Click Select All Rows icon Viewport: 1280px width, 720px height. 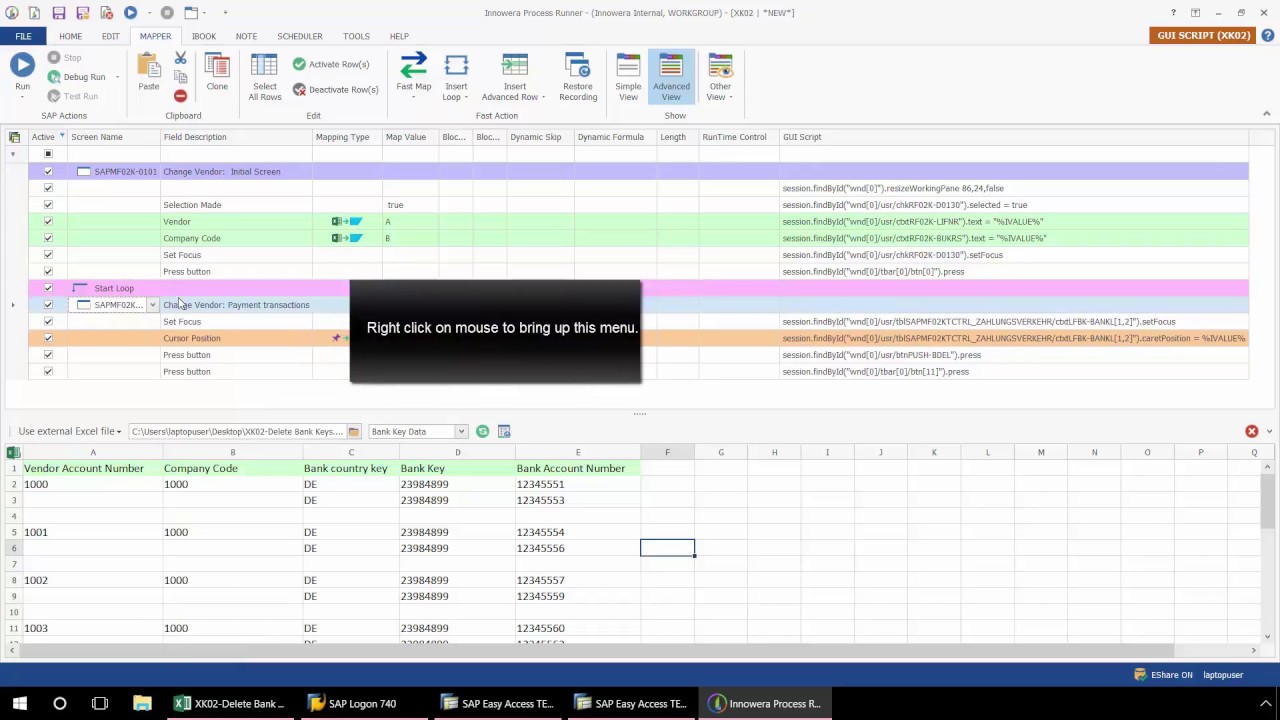(x=264, y=66)
